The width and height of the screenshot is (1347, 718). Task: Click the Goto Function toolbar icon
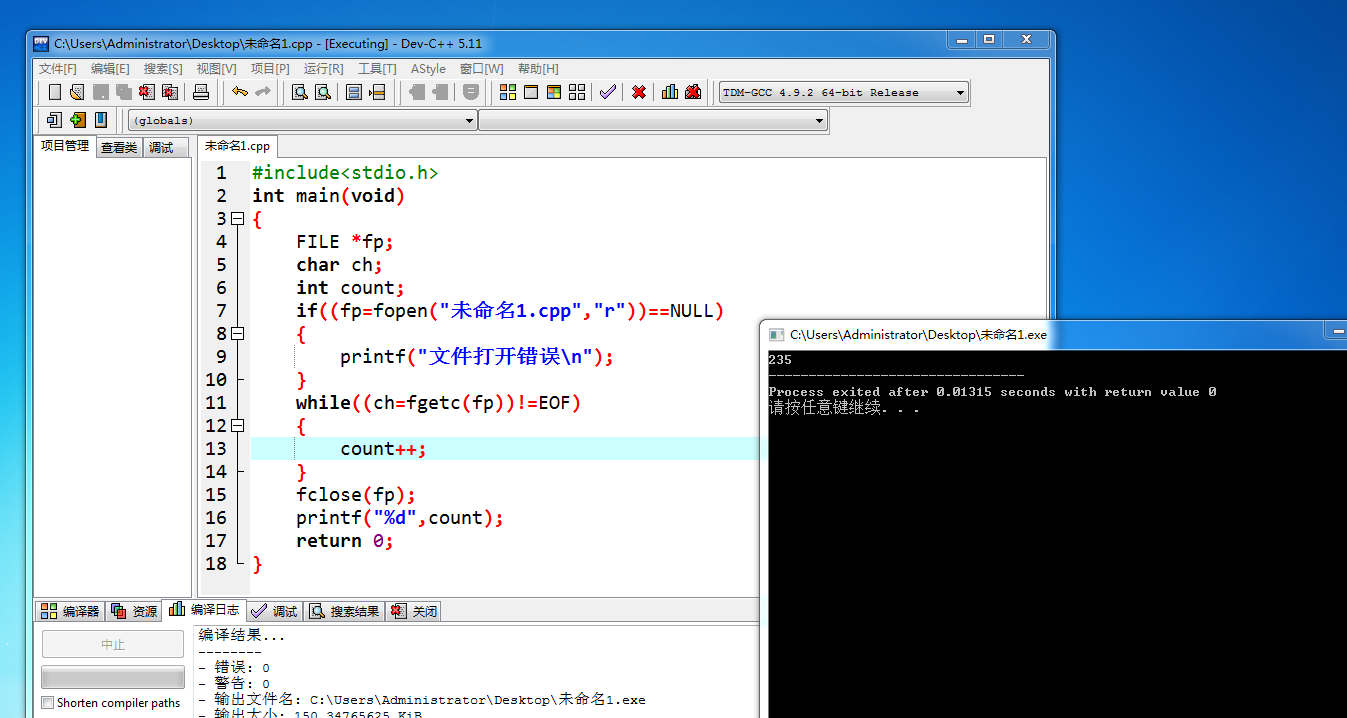coord(354,92)
